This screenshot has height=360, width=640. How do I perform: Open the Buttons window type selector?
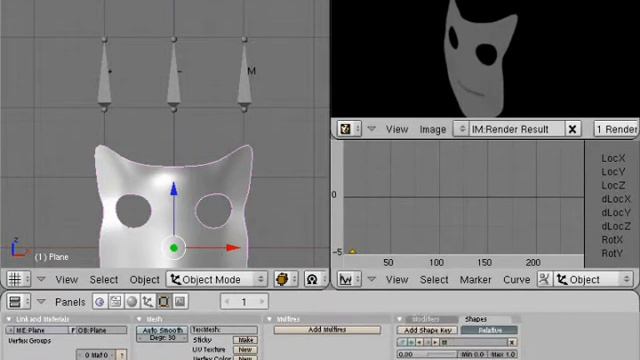(x=18, y=302)
